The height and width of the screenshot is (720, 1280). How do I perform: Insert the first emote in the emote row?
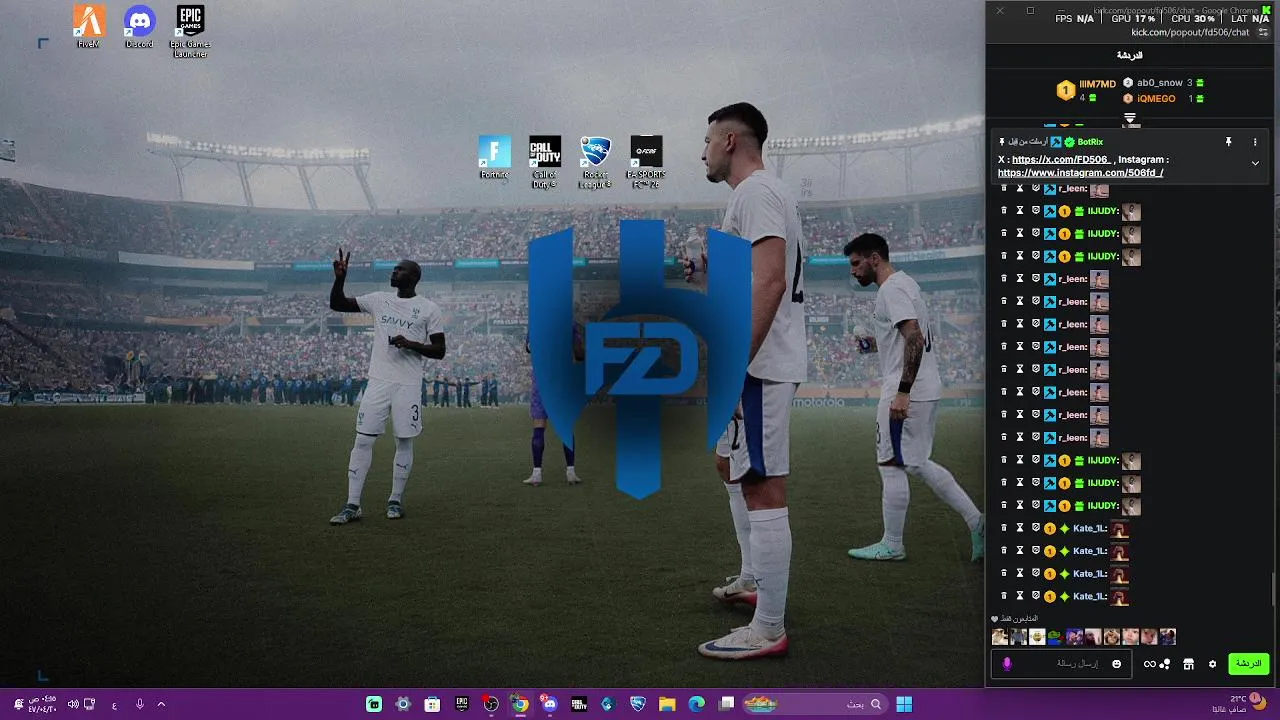coord(1000,637)
